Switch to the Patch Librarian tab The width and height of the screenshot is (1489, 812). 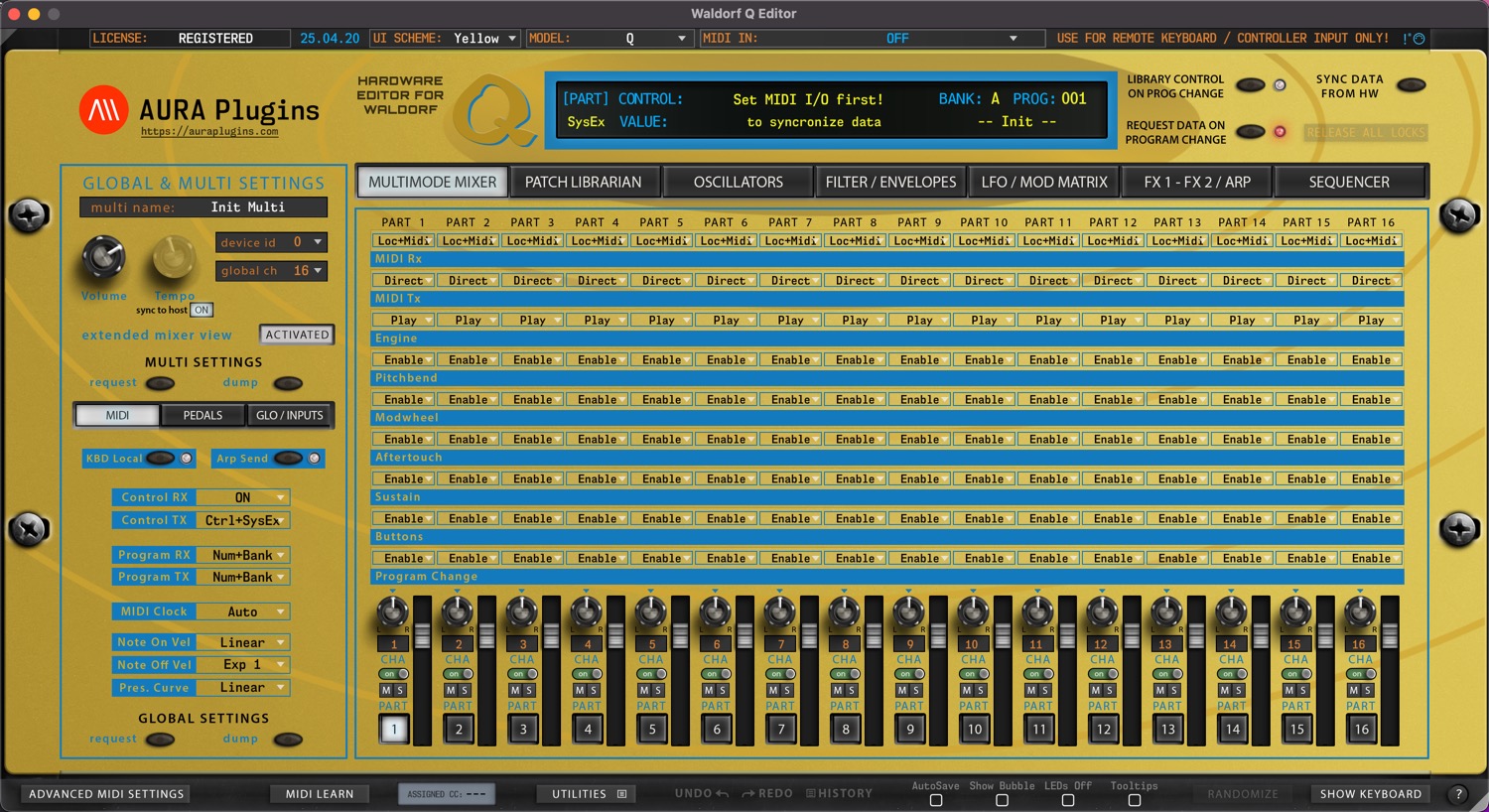click(x=584, y=183)
